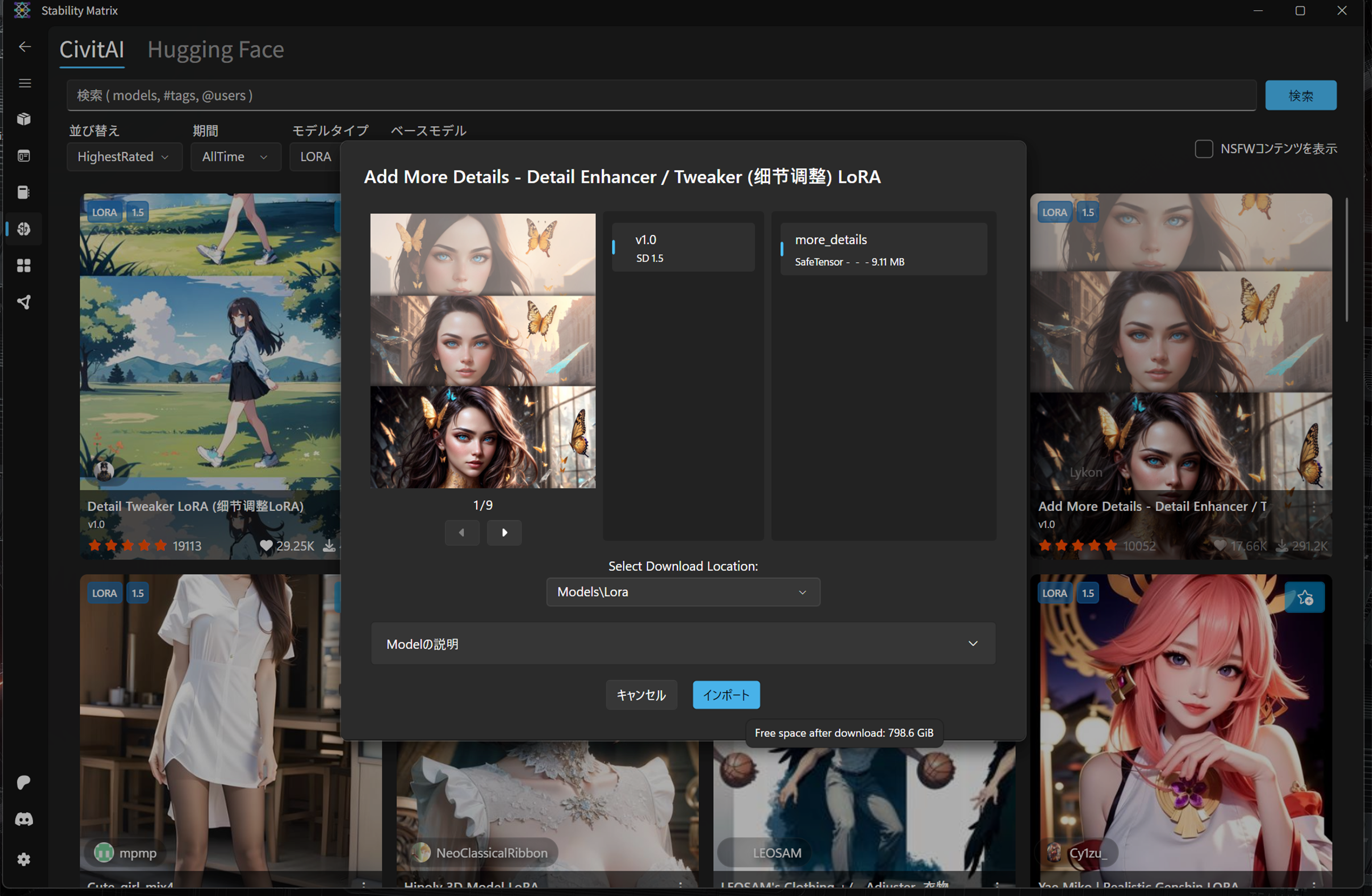Open the Models\Lora download location dropdown
Image resolution: width=1372 pixels, height=896 pixels.
[x=683, y=592]
